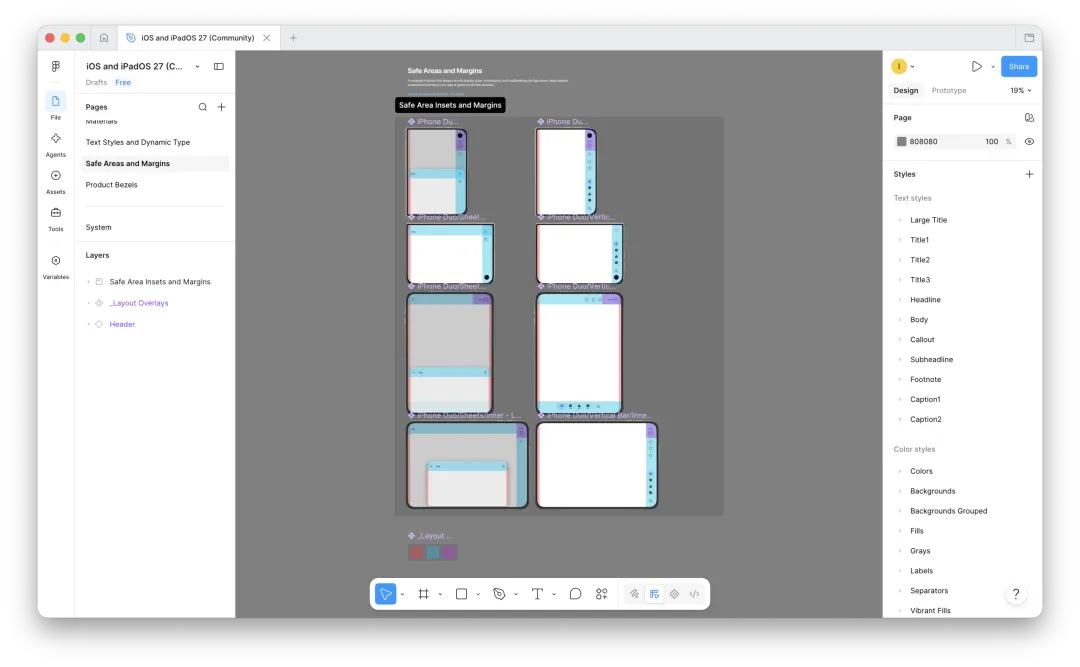Screen dimensions: 1080x667
Task: Click the window layout icon top right
Action: coord(1029,38)
